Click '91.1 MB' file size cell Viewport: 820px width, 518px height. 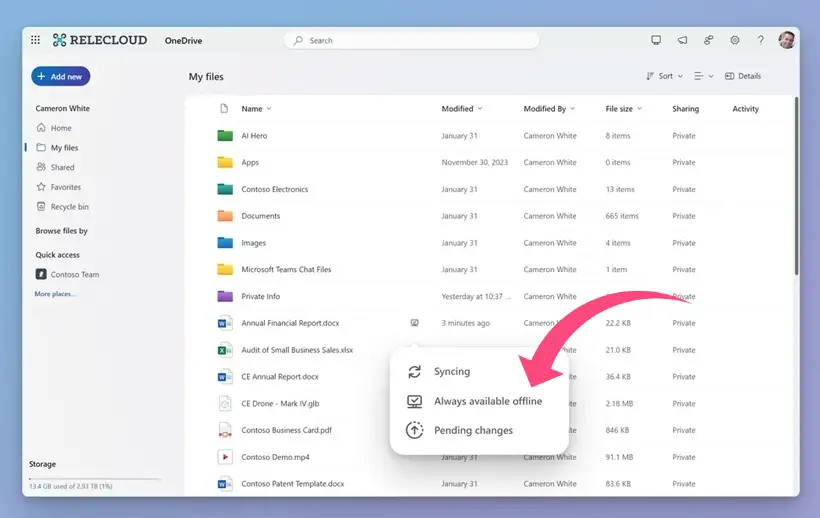point(619,457)
